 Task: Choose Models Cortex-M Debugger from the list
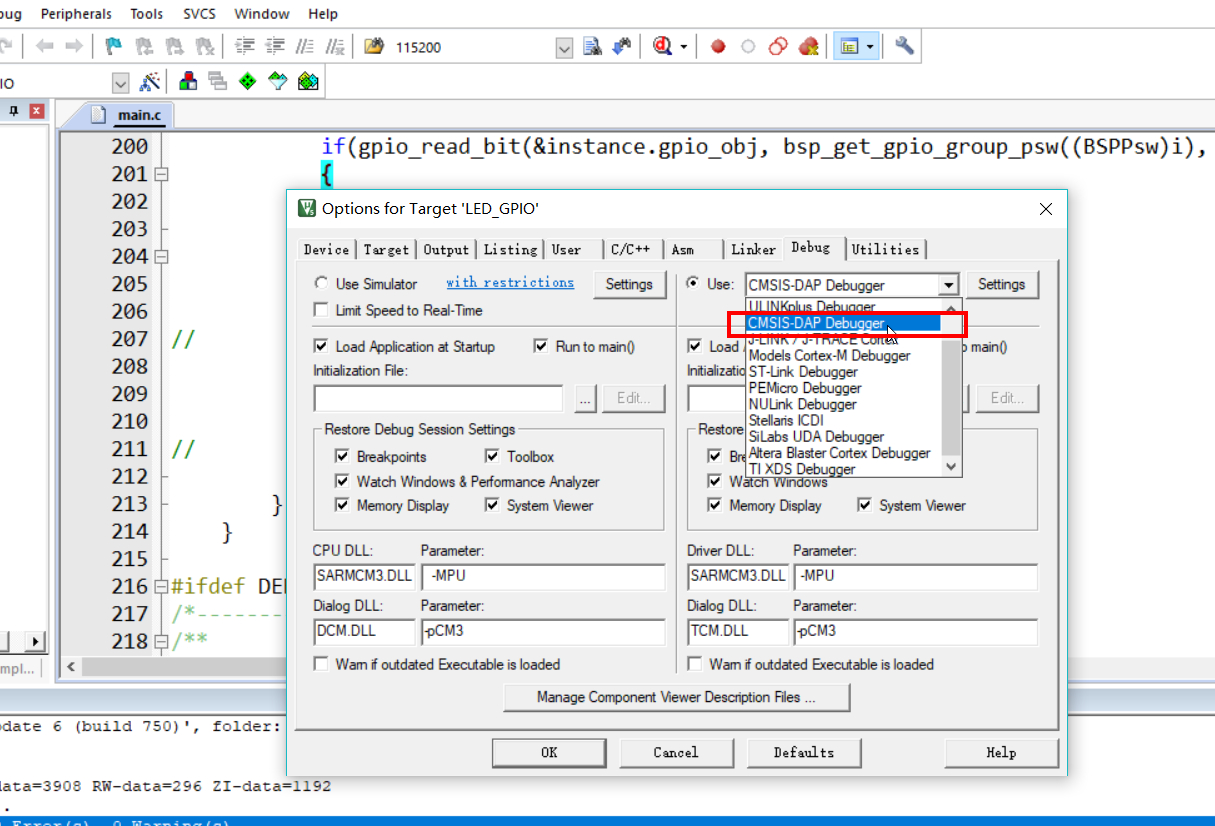click(x=844, y=355)
